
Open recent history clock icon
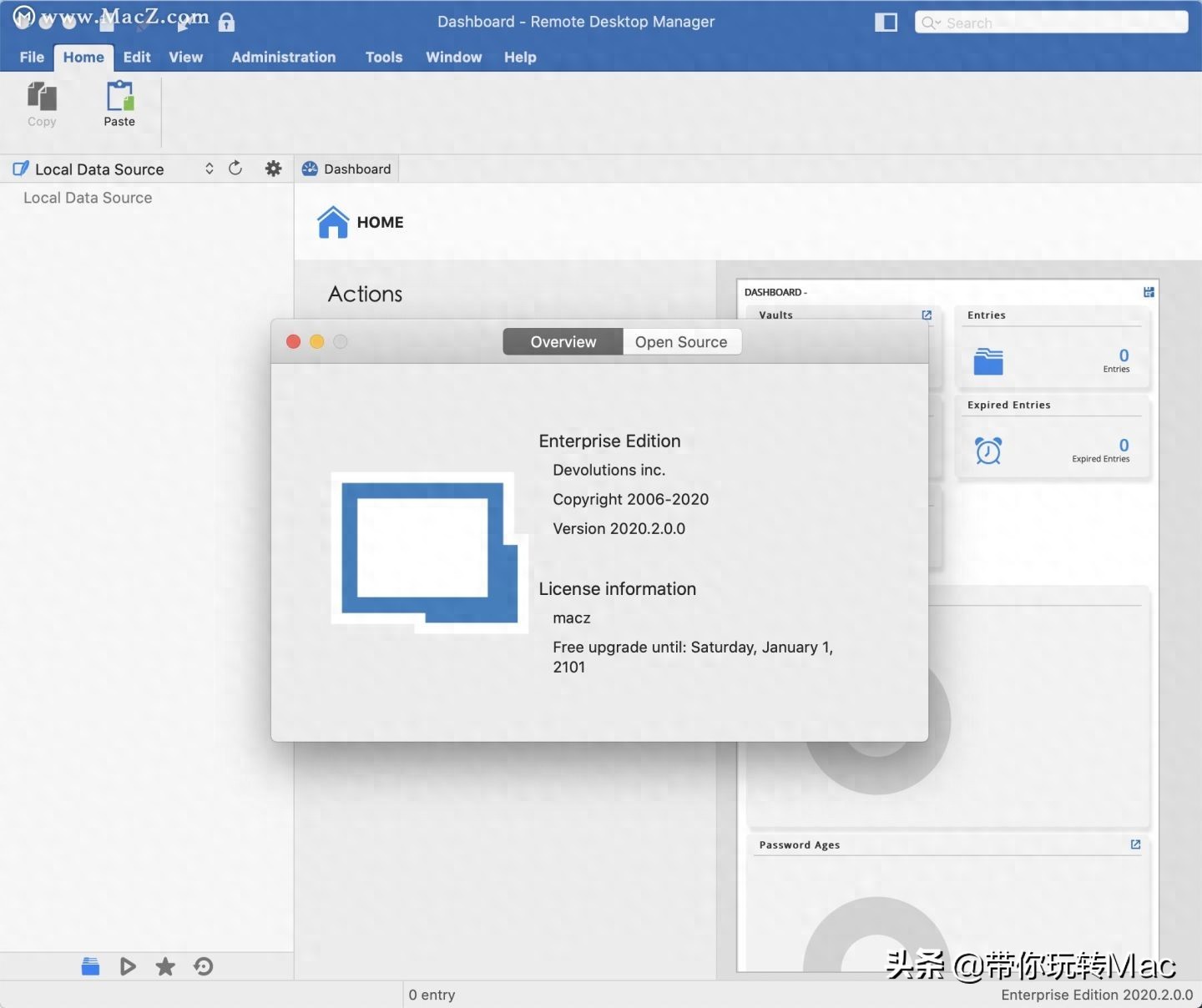pyautogui.click(x=204, y=966)
